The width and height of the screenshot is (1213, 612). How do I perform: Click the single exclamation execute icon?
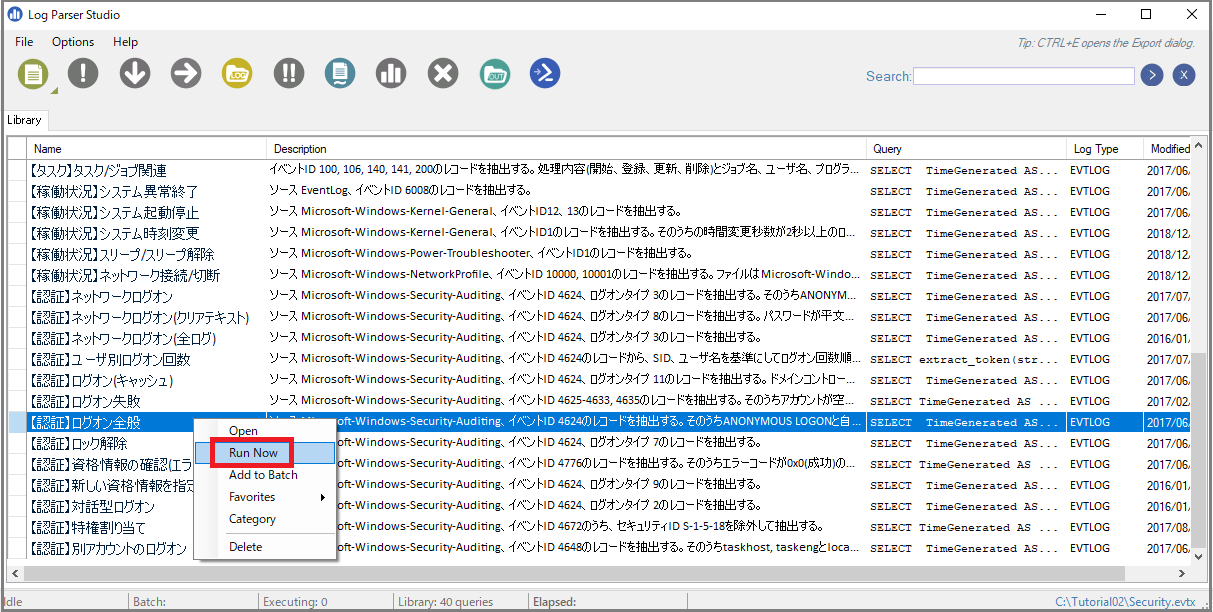click(x=83, y=74)
